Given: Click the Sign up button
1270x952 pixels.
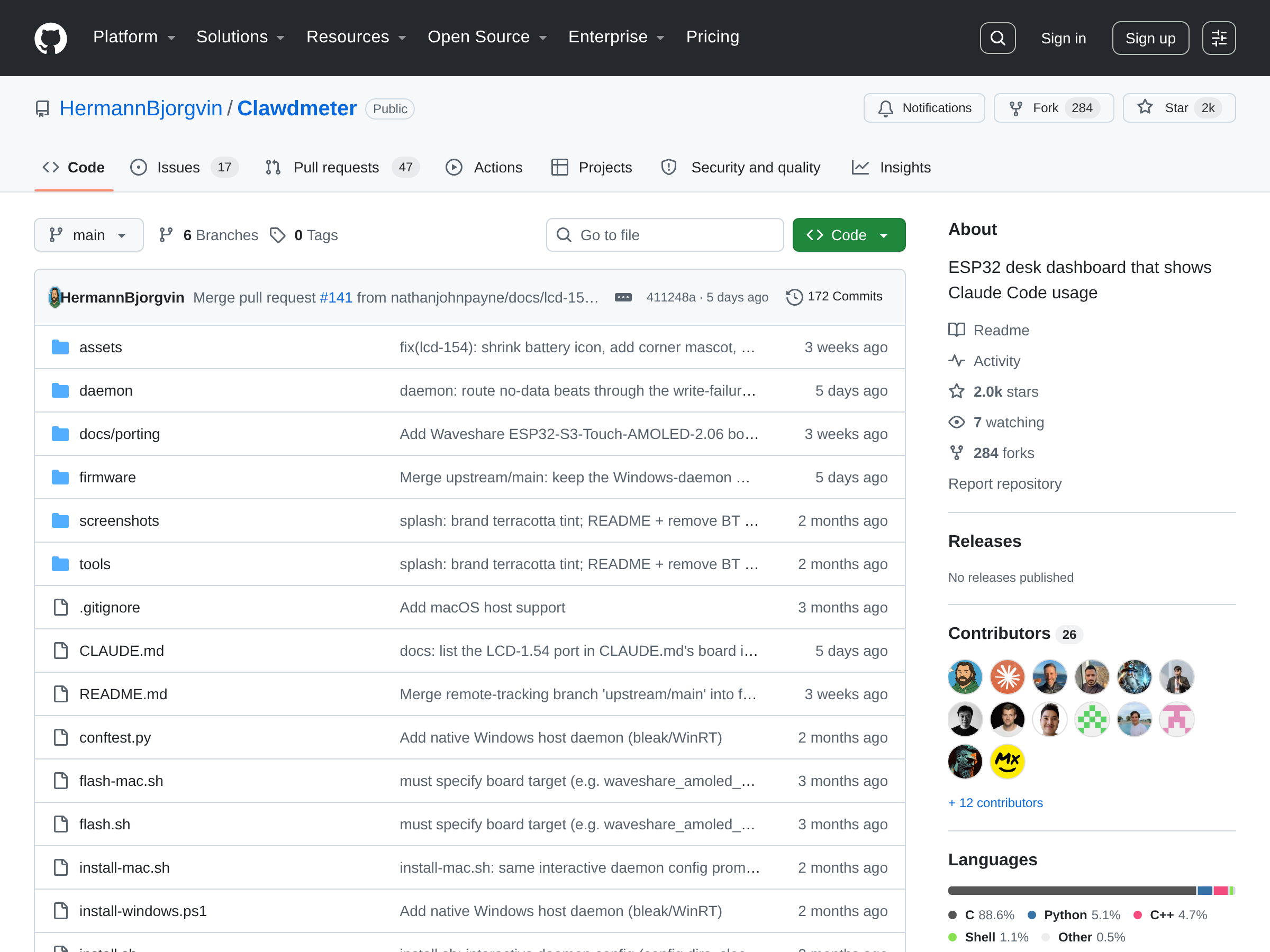Looking at the screenshot, I should click(x=1150, y=38).
